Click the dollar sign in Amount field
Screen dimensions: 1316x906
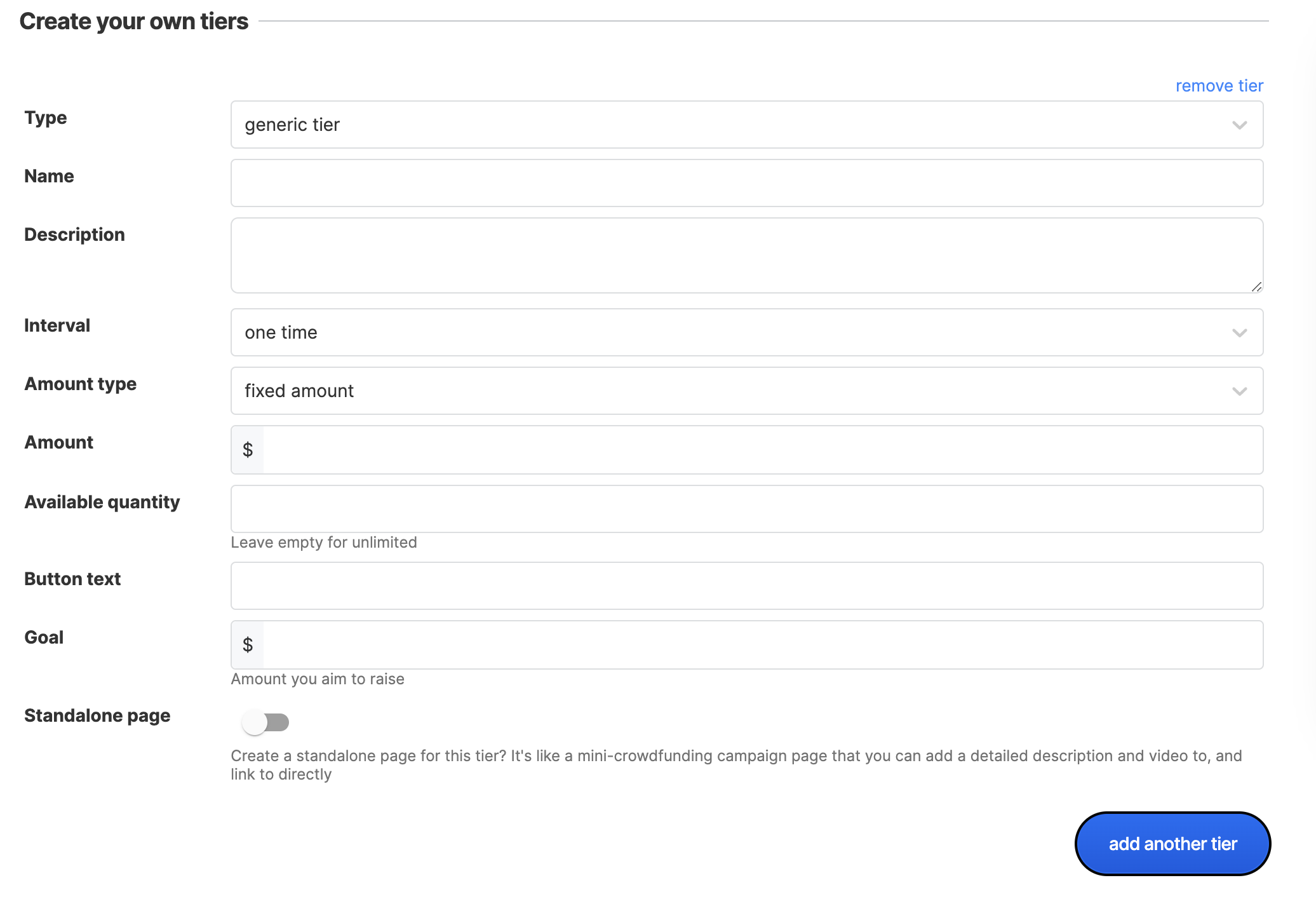coord(248,450)
